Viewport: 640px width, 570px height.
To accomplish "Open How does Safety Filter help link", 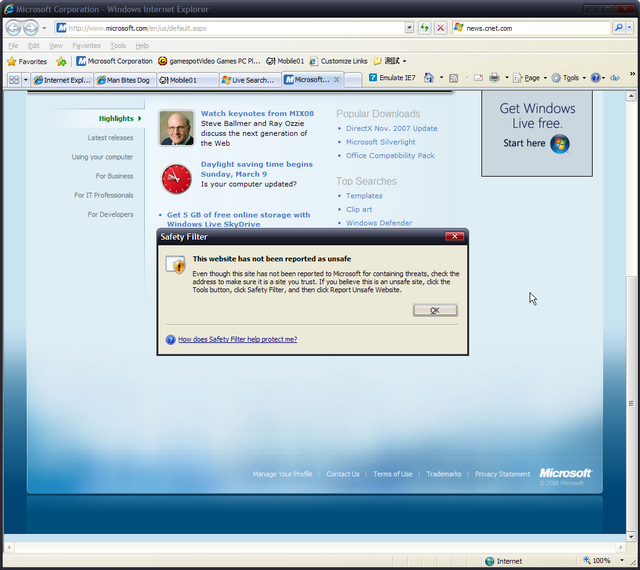I will (x=238, y=339).
